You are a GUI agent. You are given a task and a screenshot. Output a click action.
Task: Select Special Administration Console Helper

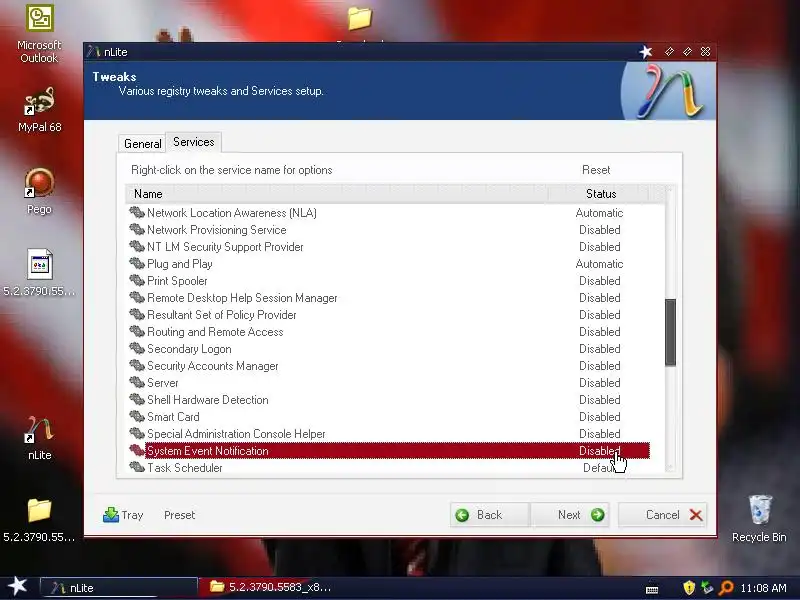(389, 433)
